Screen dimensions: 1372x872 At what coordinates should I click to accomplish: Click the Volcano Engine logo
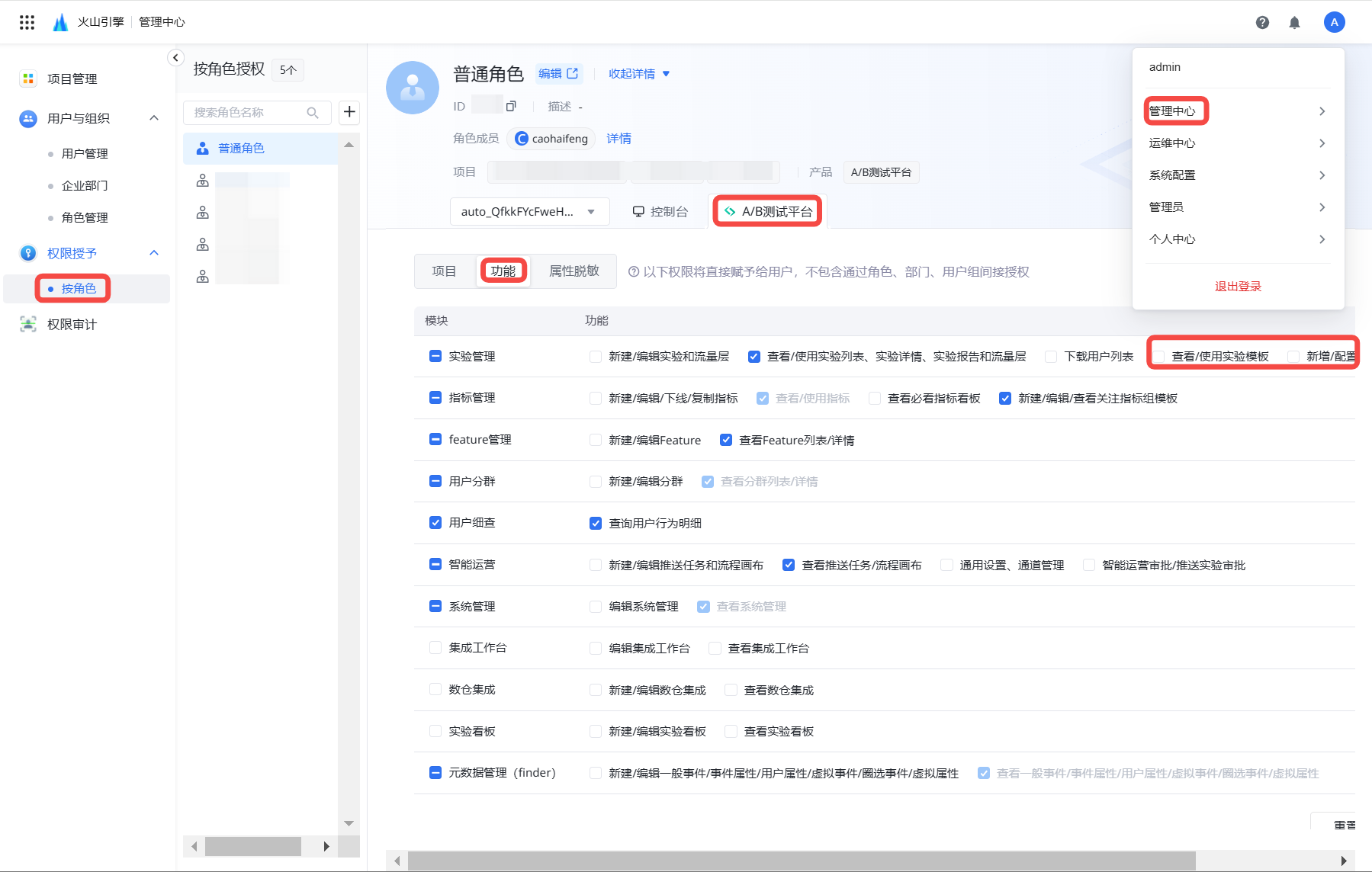pos(60,22)
